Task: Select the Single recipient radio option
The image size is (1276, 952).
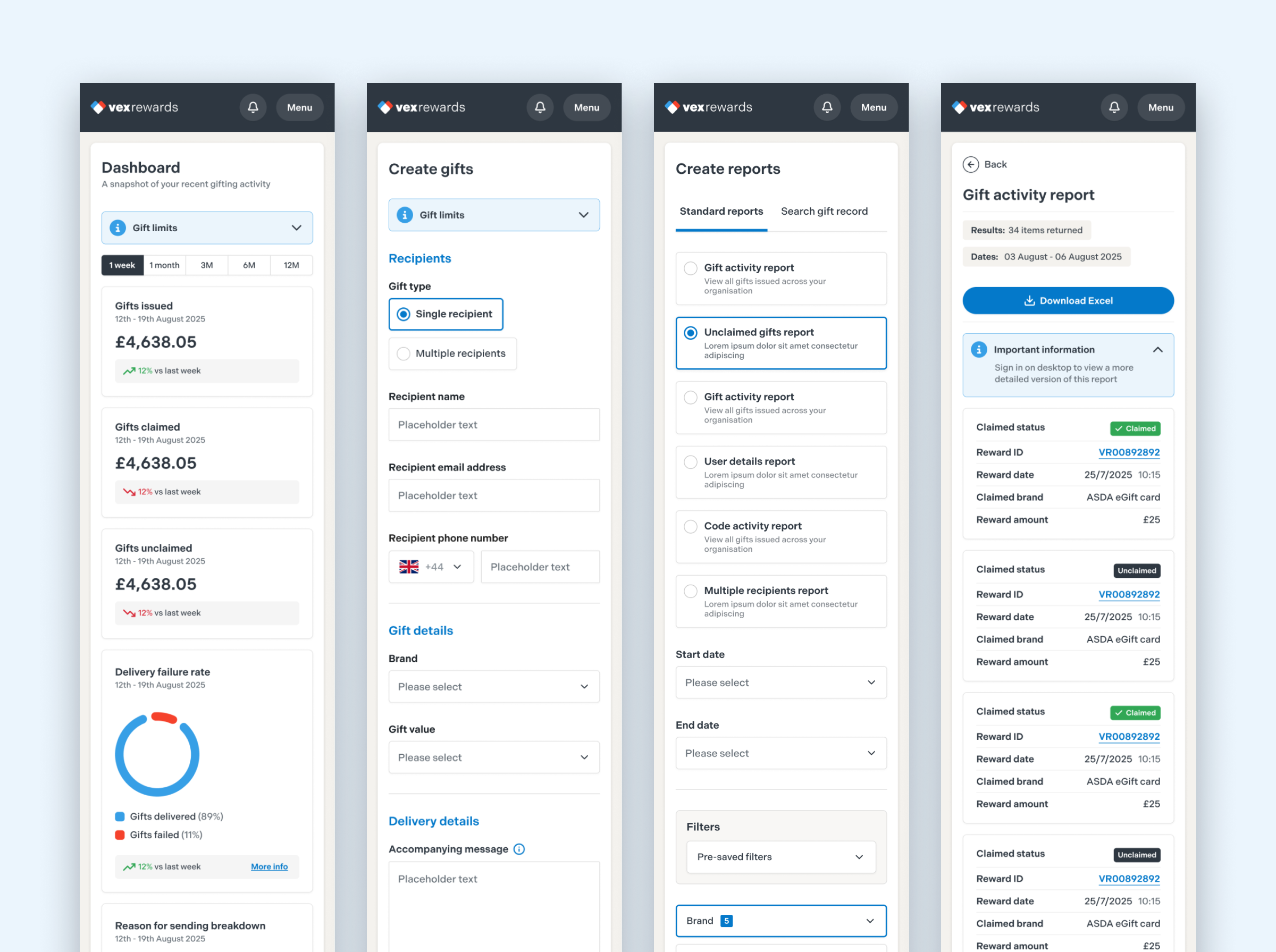Action: coord(446,314)
